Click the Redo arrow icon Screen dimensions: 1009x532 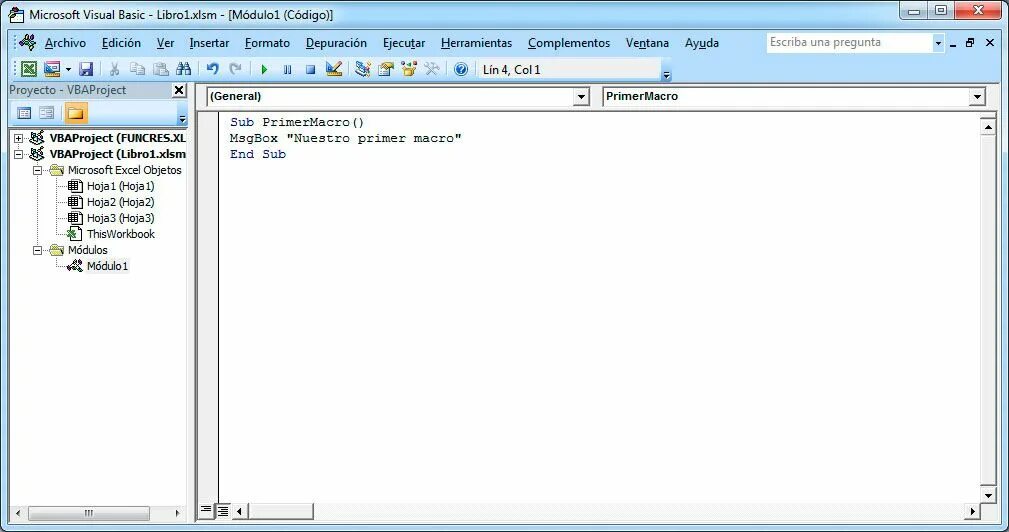(x=236, y=69)
